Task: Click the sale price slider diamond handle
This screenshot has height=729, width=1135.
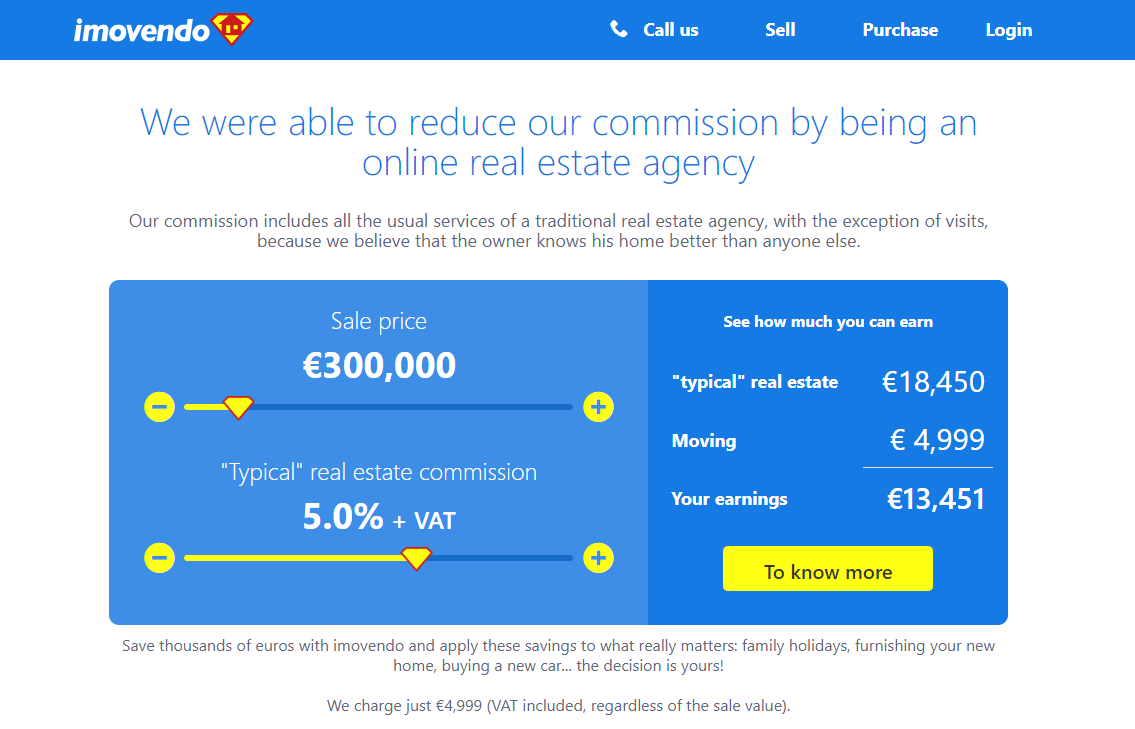Action: click(237, 407)
